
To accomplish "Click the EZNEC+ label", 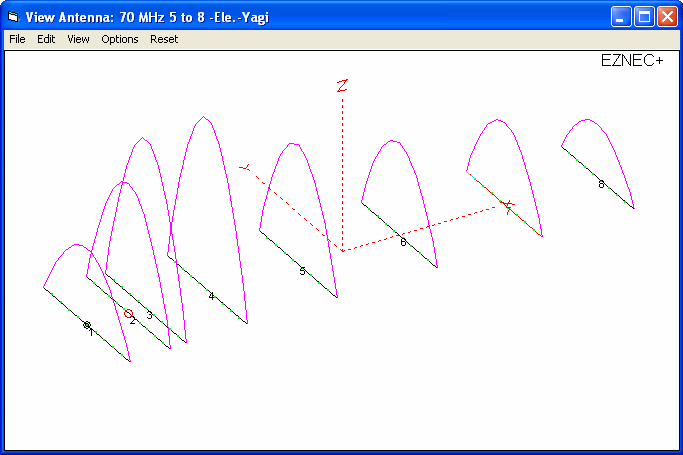I will point(632,61).
